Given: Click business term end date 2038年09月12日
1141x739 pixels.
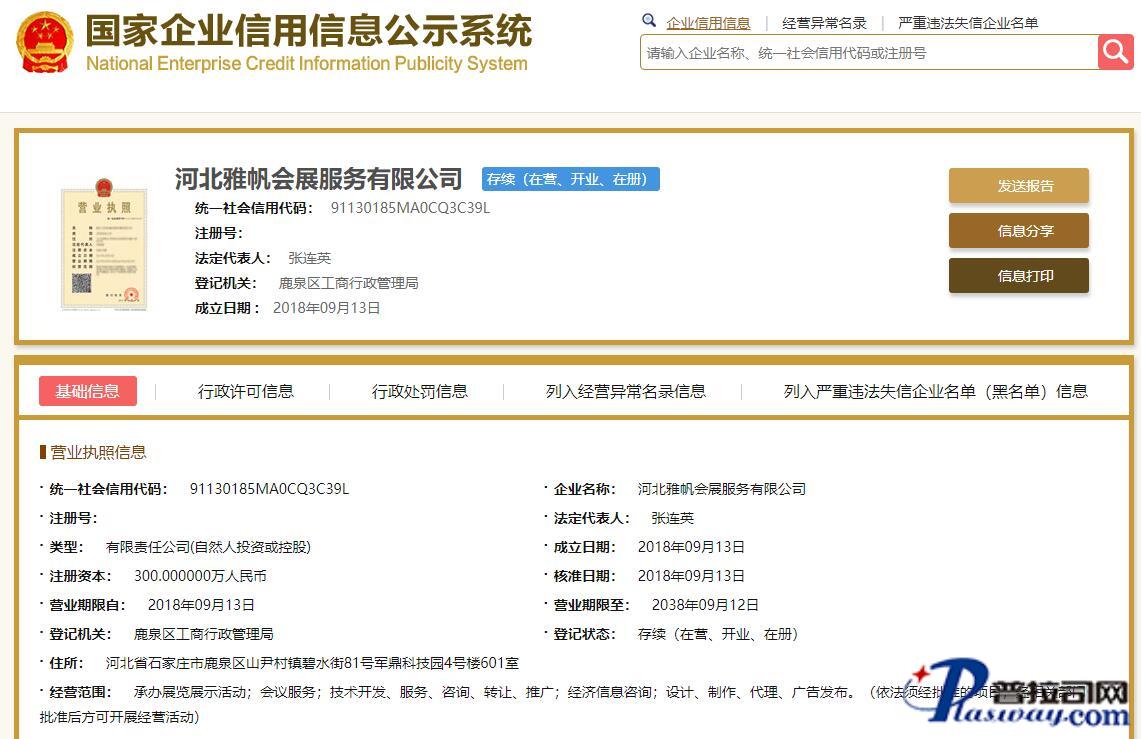Looking at the screenshot, I should [705, 605].
